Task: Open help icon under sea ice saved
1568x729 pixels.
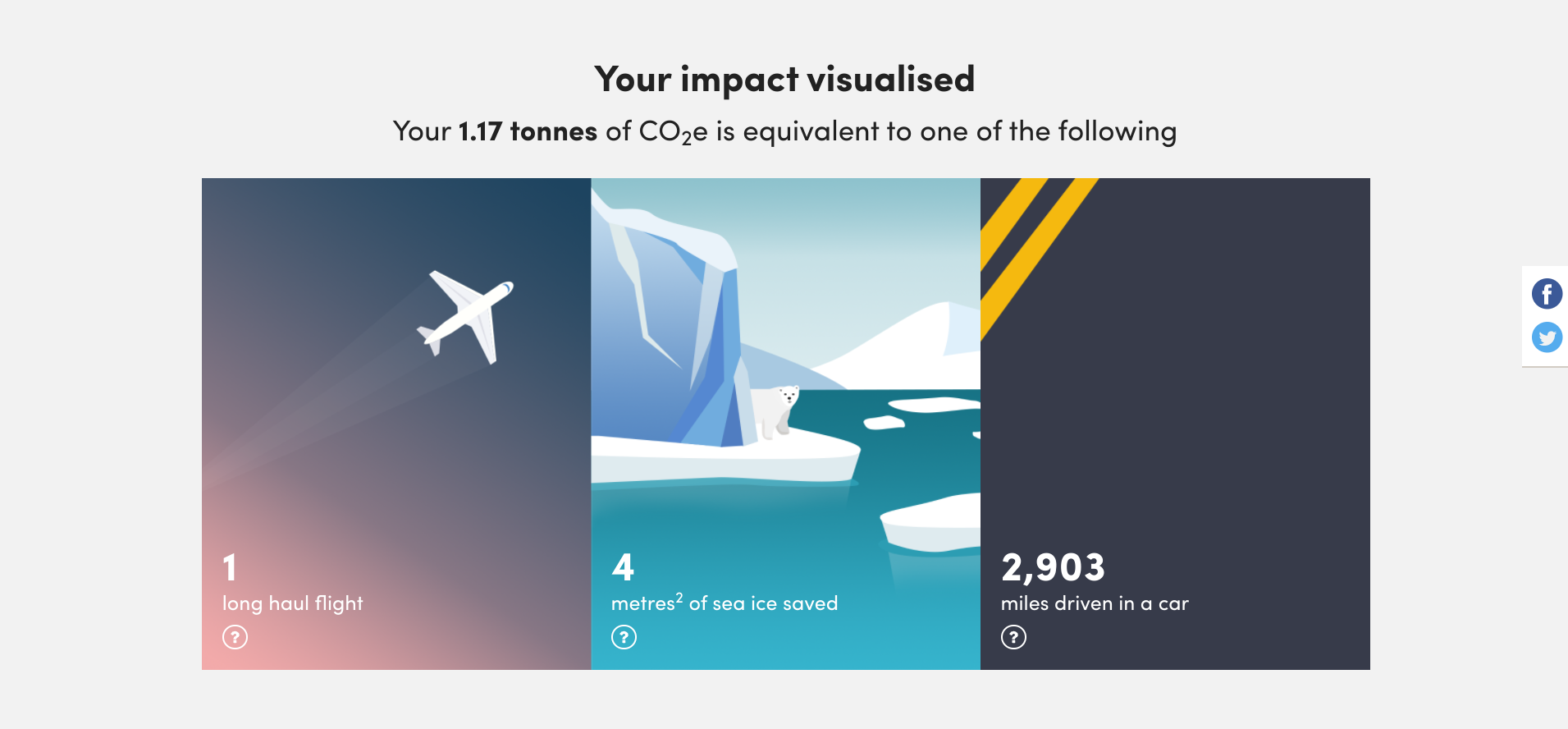Action: click(624, 637)
